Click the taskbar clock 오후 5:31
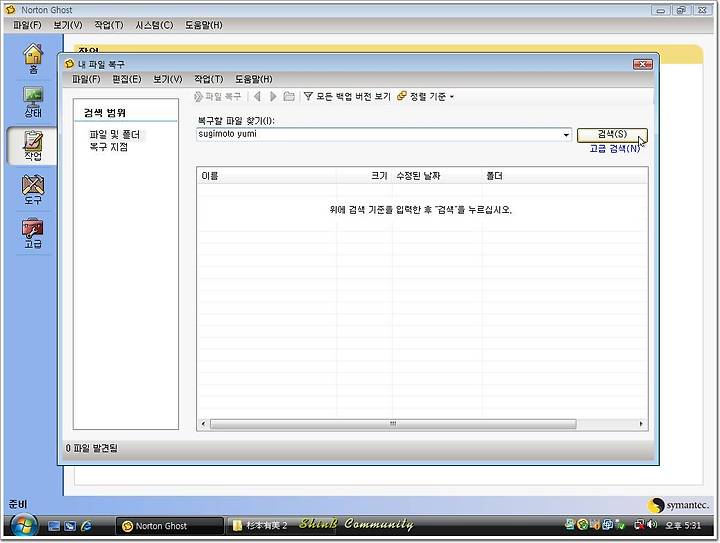The image size is (720, 543). point(682,525)
